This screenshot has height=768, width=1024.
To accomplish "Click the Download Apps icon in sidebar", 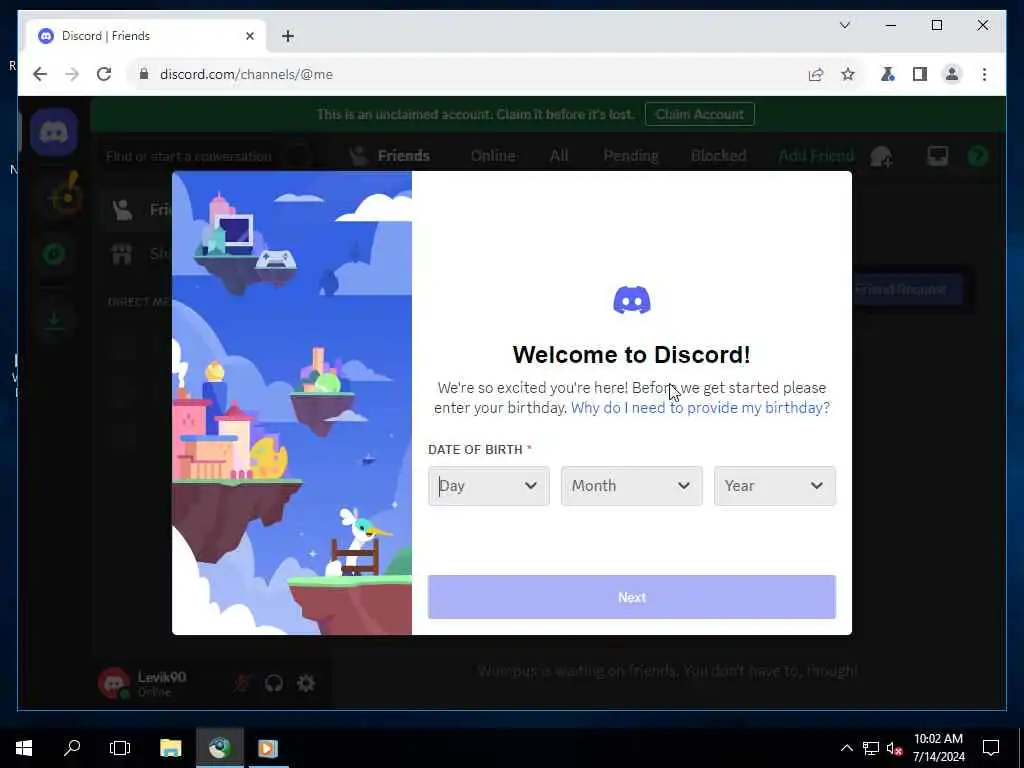I will pyautogui.click(x=54, y=321).
